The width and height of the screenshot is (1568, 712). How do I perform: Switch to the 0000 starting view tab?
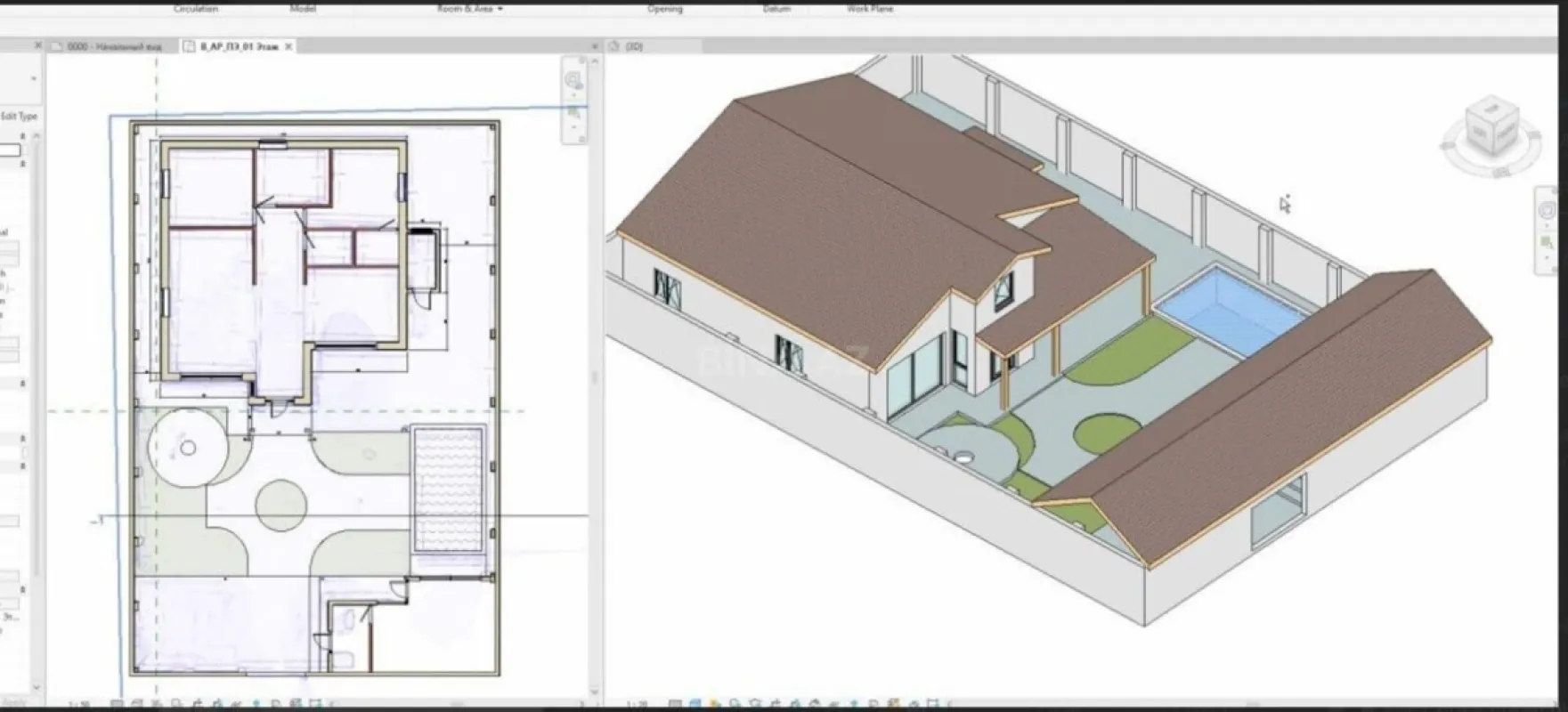pos(113,46)
